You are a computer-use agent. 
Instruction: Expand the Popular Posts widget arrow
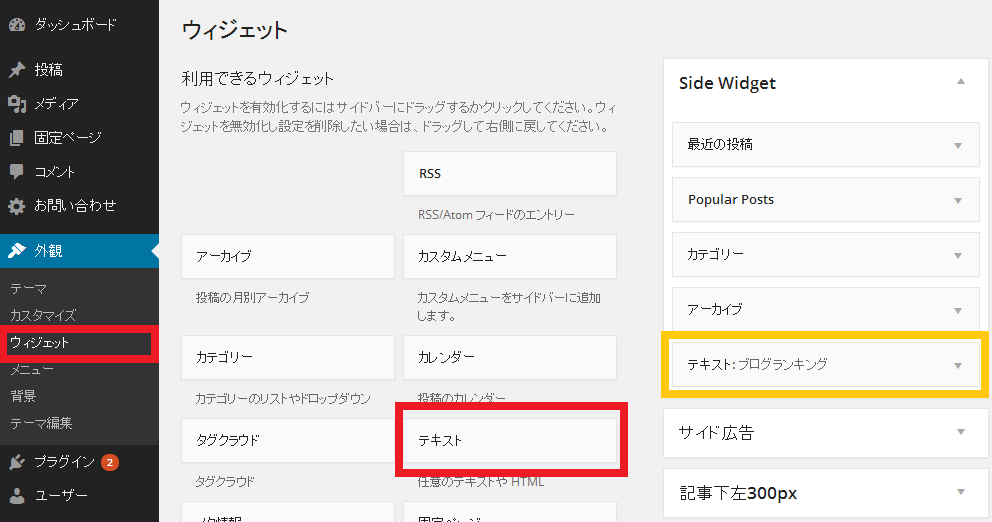tap(957, 201)
